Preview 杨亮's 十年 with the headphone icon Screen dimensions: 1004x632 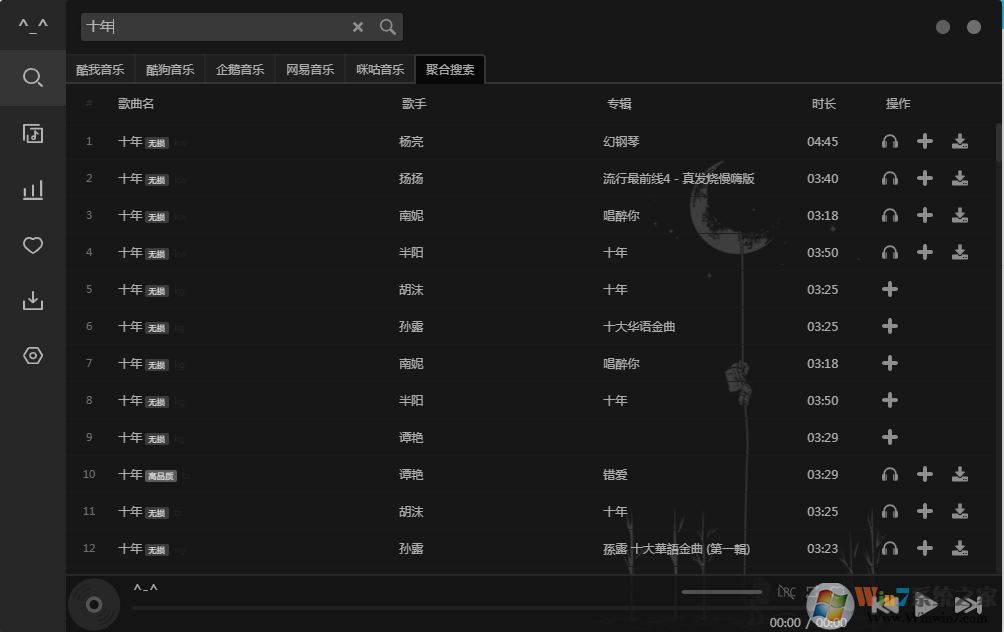click(889, 141)
